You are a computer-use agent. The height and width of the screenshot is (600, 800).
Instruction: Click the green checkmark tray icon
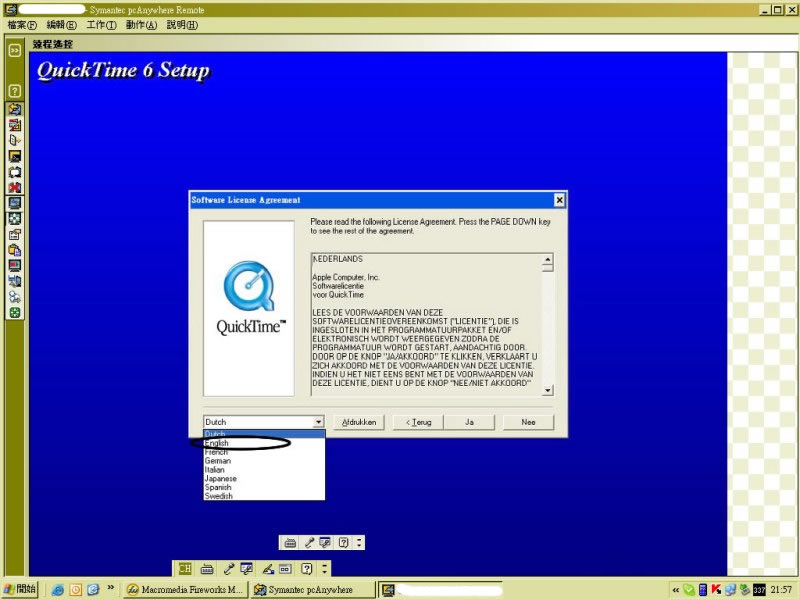[x=689, y=589]
